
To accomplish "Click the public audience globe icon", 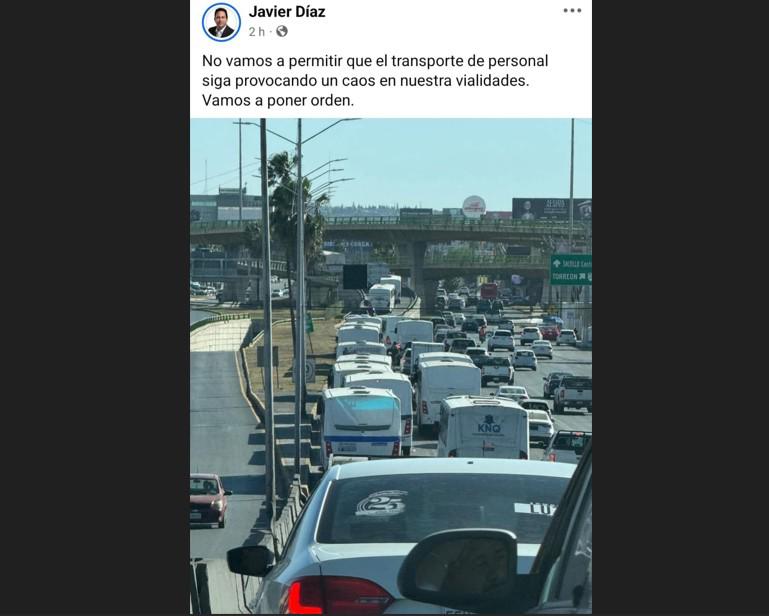I will pyautogui.click(x=282, y=31).
